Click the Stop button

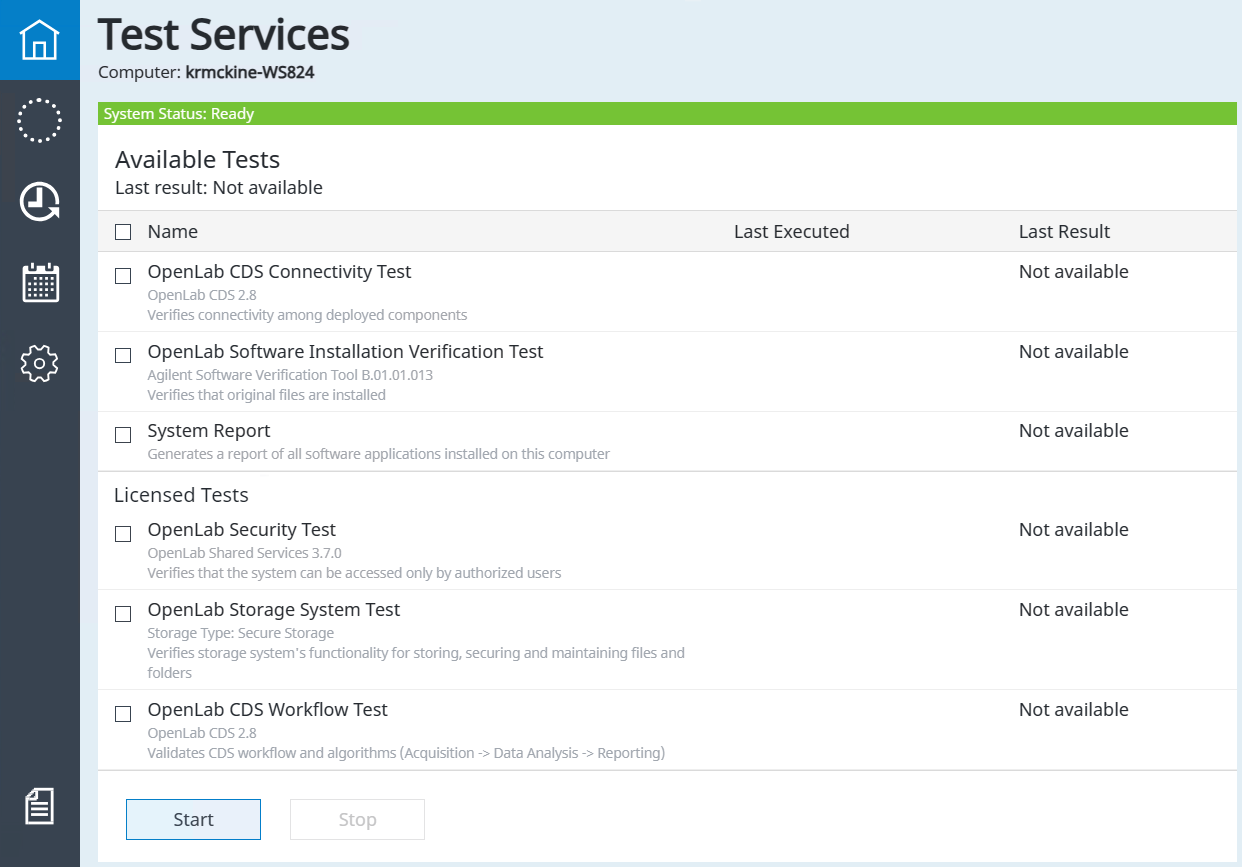click(357, 819)
